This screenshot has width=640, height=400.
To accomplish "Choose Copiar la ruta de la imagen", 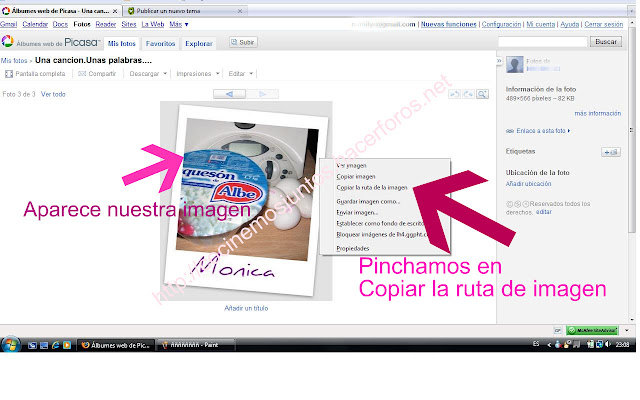I will 372,188.
